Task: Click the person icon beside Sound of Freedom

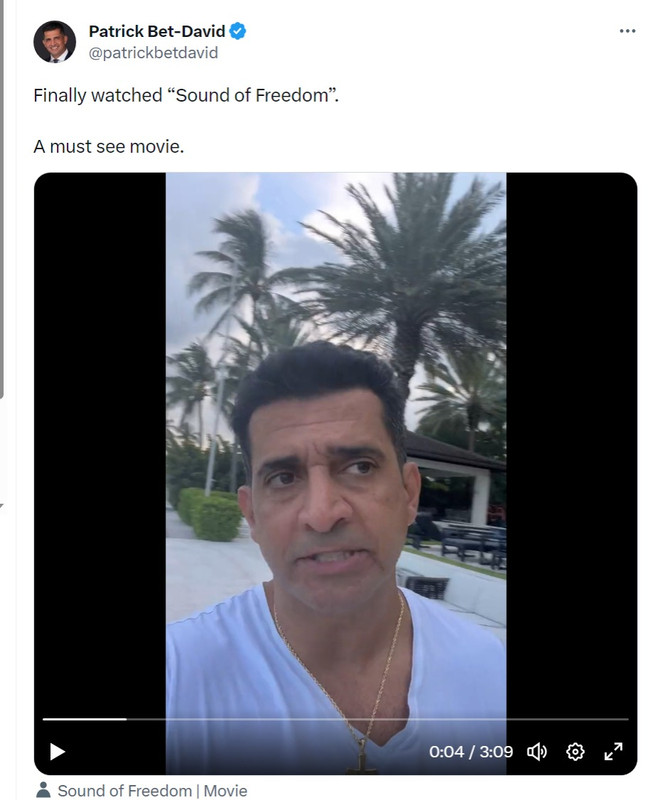Action: 44,790
